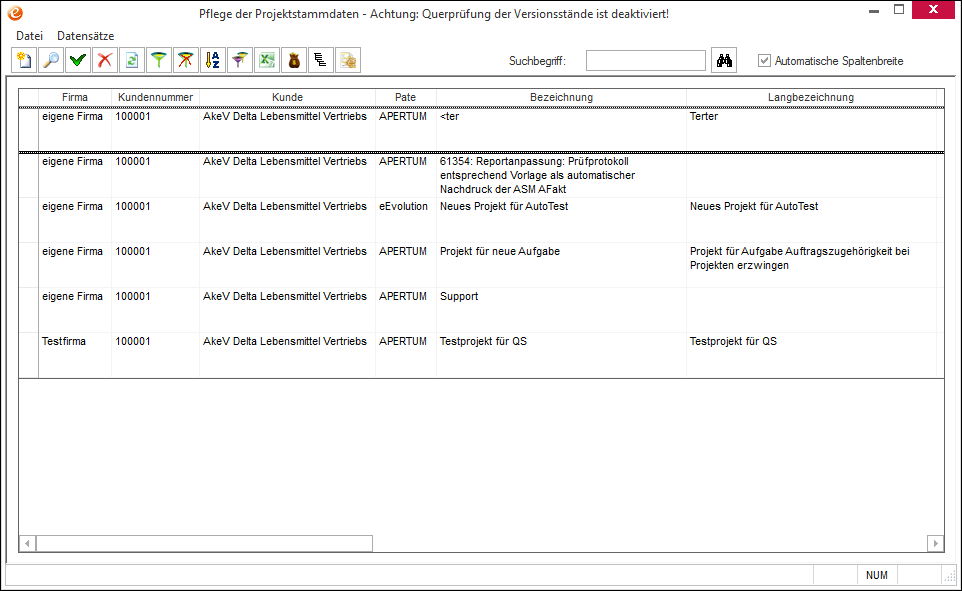This screenshot has width=962, height=591.
Task: Confirm with the green checkmark icon
Action: (79, 60)
